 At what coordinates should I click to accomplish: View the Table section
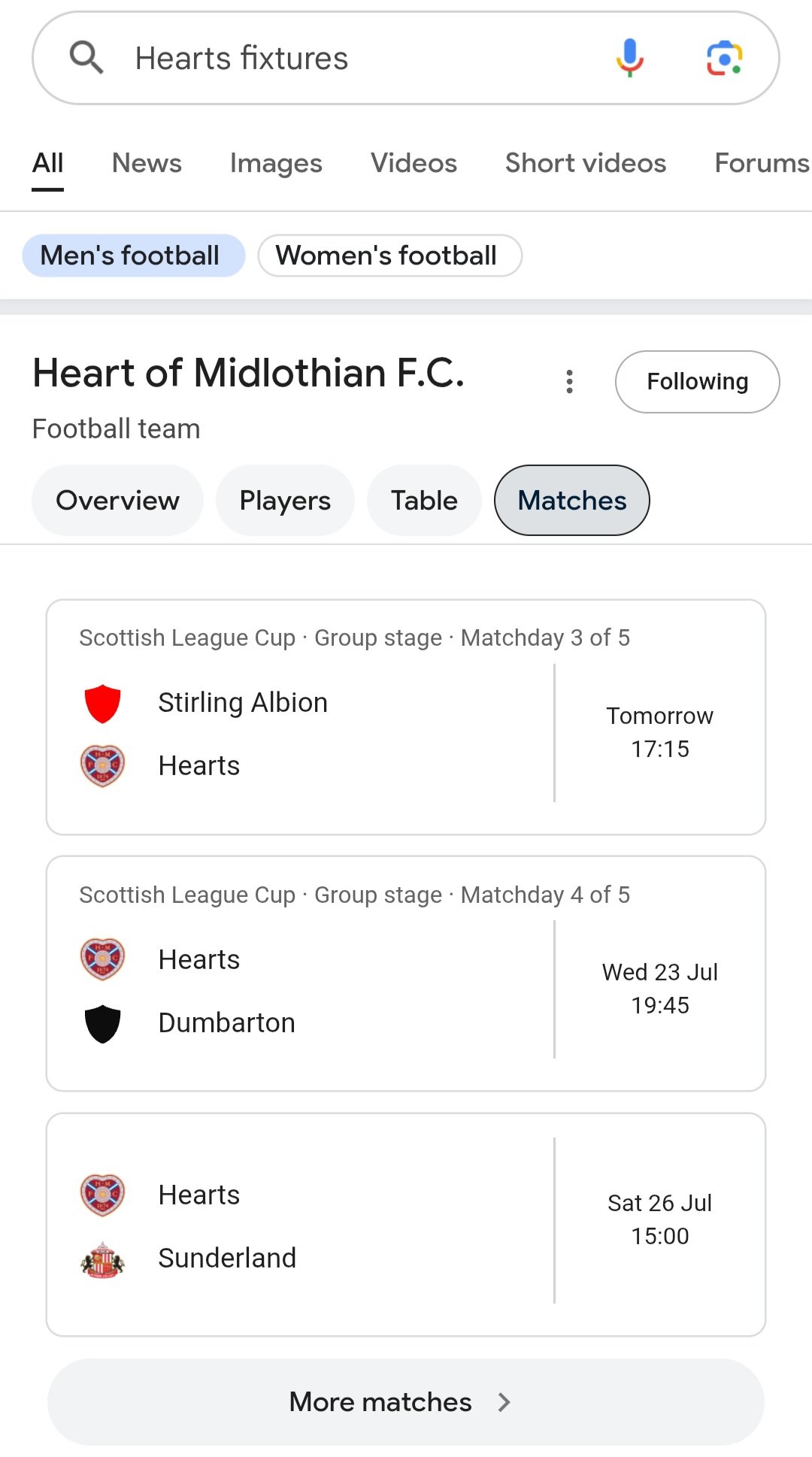point(423,500)
